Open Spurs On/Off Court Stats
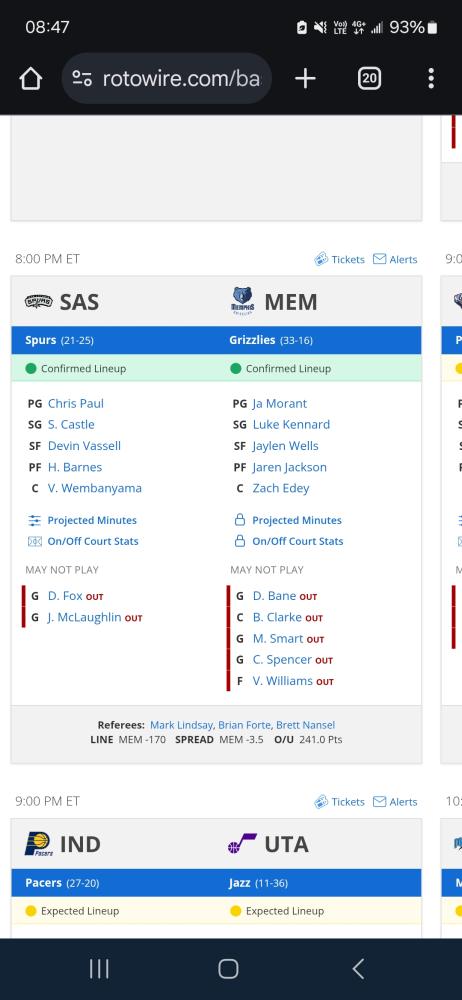This screenshot has height=1000, width=462. [83, 541]
